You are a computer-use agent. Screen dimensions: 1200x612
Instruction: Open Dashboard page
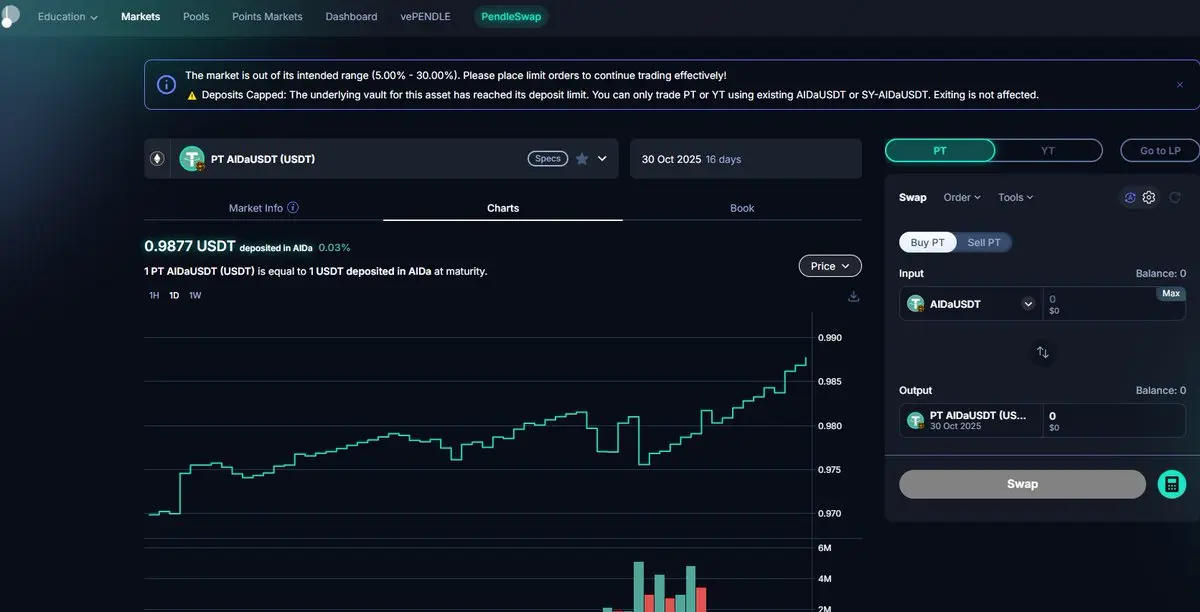pos(351,16)
